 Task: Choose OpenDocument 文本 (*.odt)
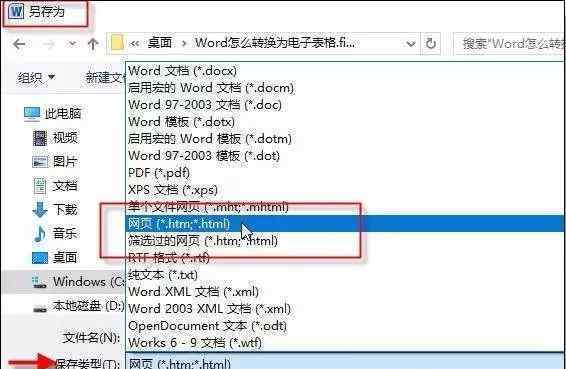345,326
